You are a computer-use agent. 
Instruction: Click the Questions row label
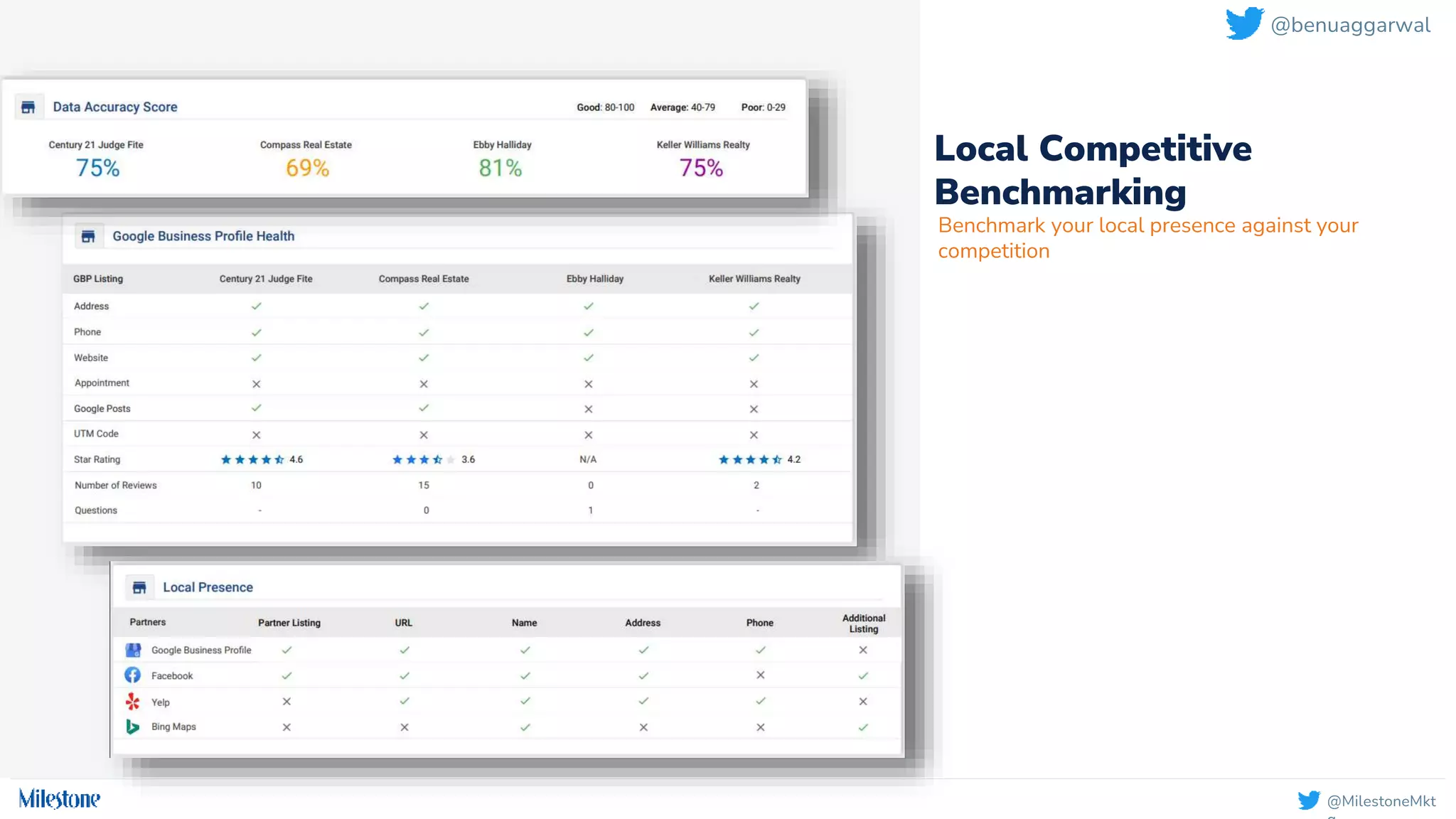pyautogui.click(x=96, y=511)
